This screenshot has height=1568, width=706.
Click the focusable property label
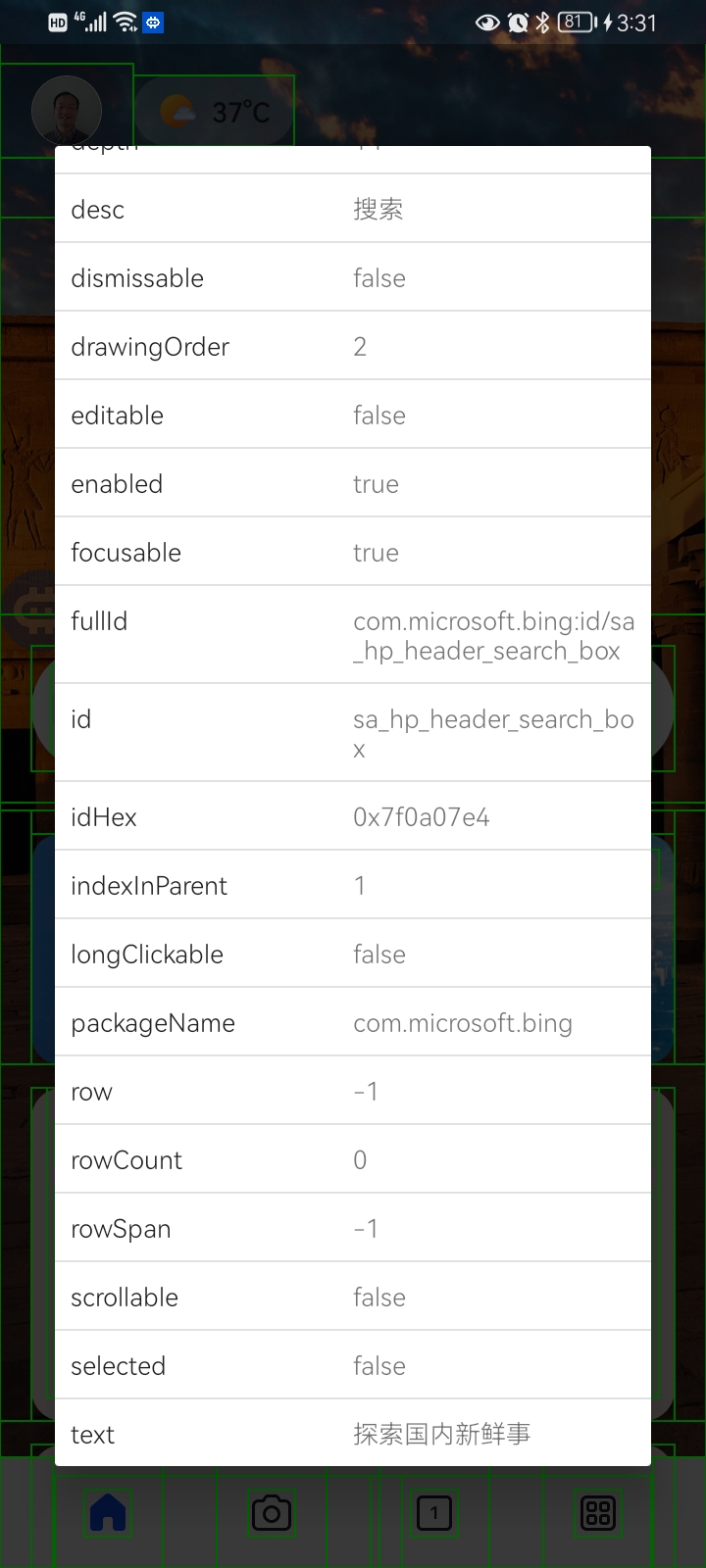point(126,553)
